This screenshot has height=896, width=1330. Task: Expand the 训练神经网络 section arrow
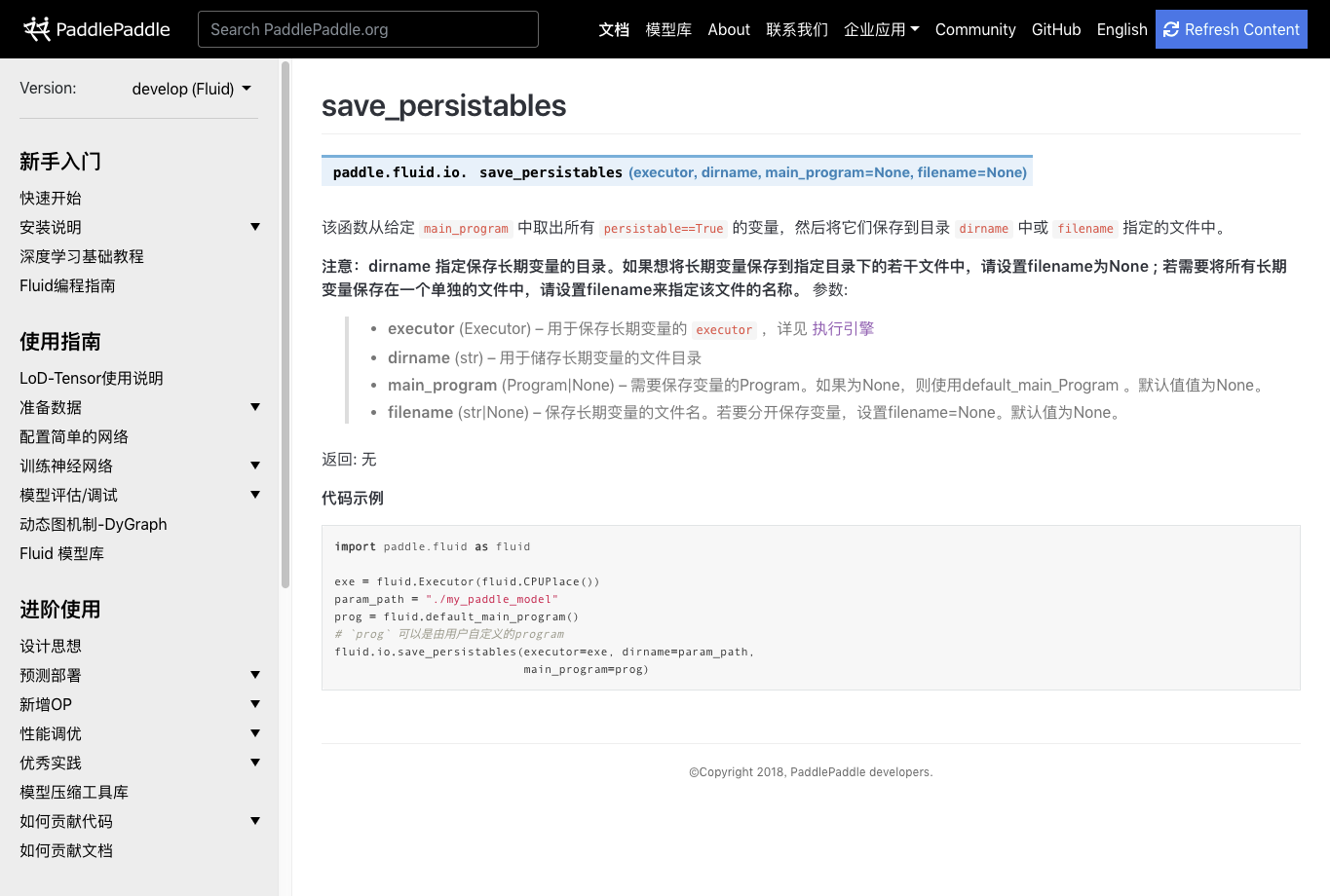[x=255, y=466]
